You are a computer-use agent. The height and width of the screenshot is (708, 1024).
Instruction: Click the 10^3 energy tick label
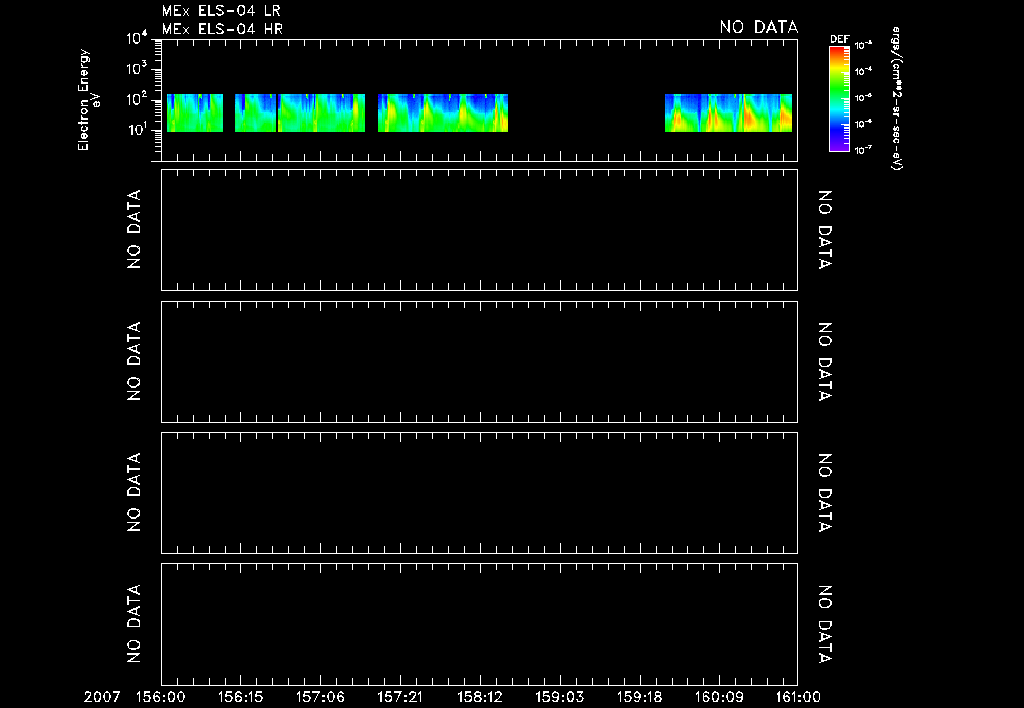tap(137, 69)
